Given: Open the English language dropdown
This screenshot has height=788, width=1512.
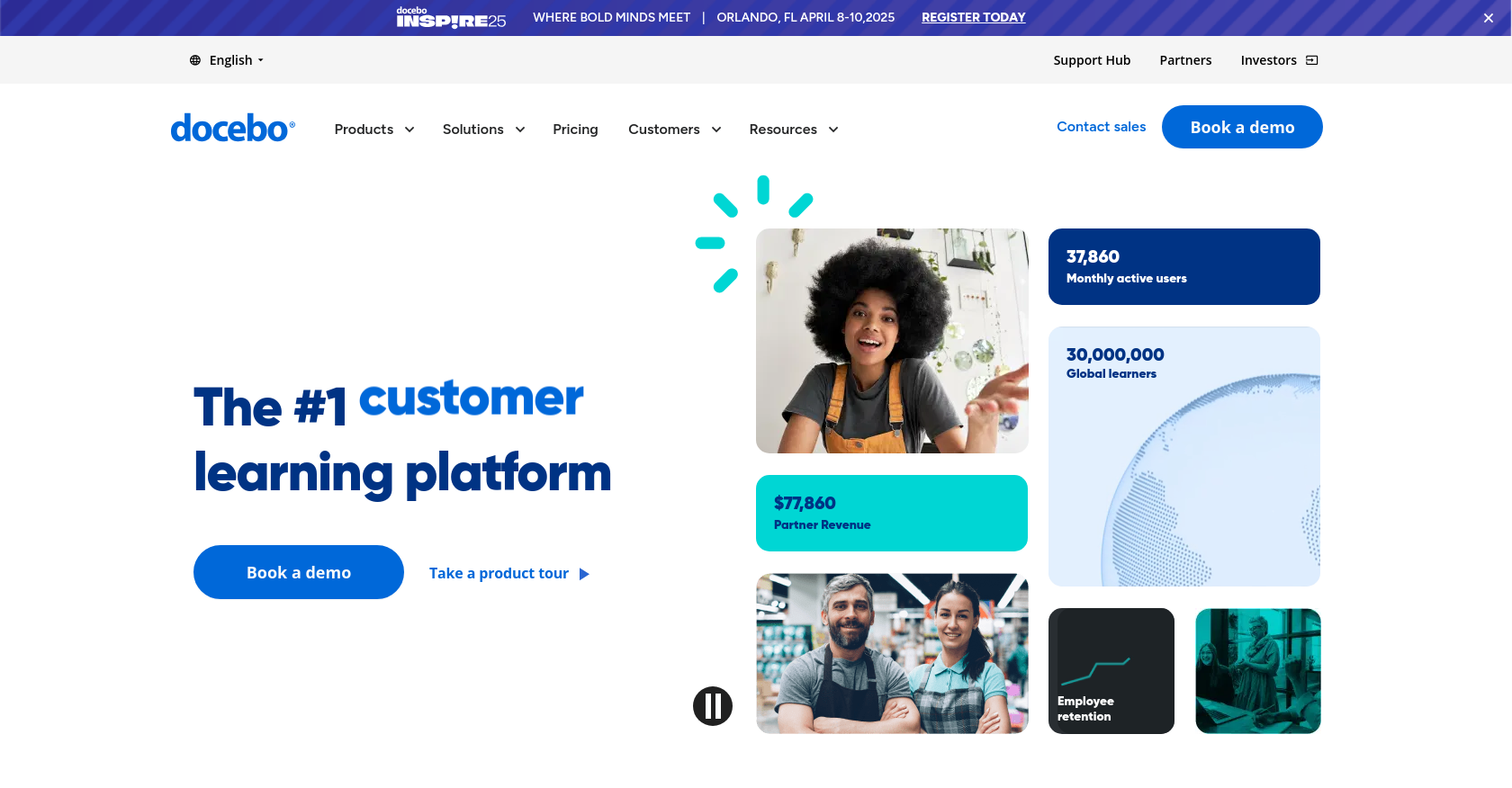Looking at the screenshot, I should tap(227, 60).
